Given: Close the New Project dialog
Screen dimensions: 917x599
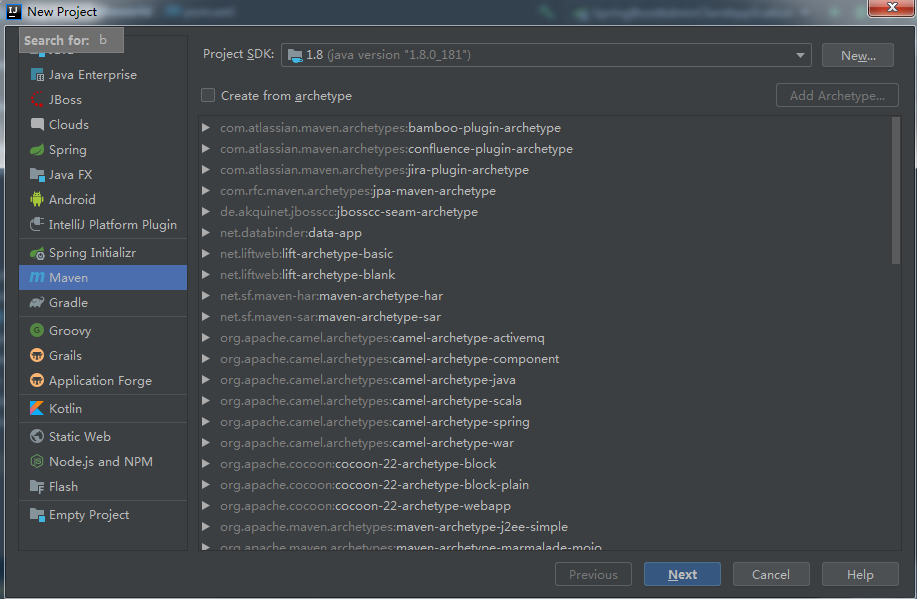Looking at the screenshot, I should pyautogui.click(x=891, y=8).
